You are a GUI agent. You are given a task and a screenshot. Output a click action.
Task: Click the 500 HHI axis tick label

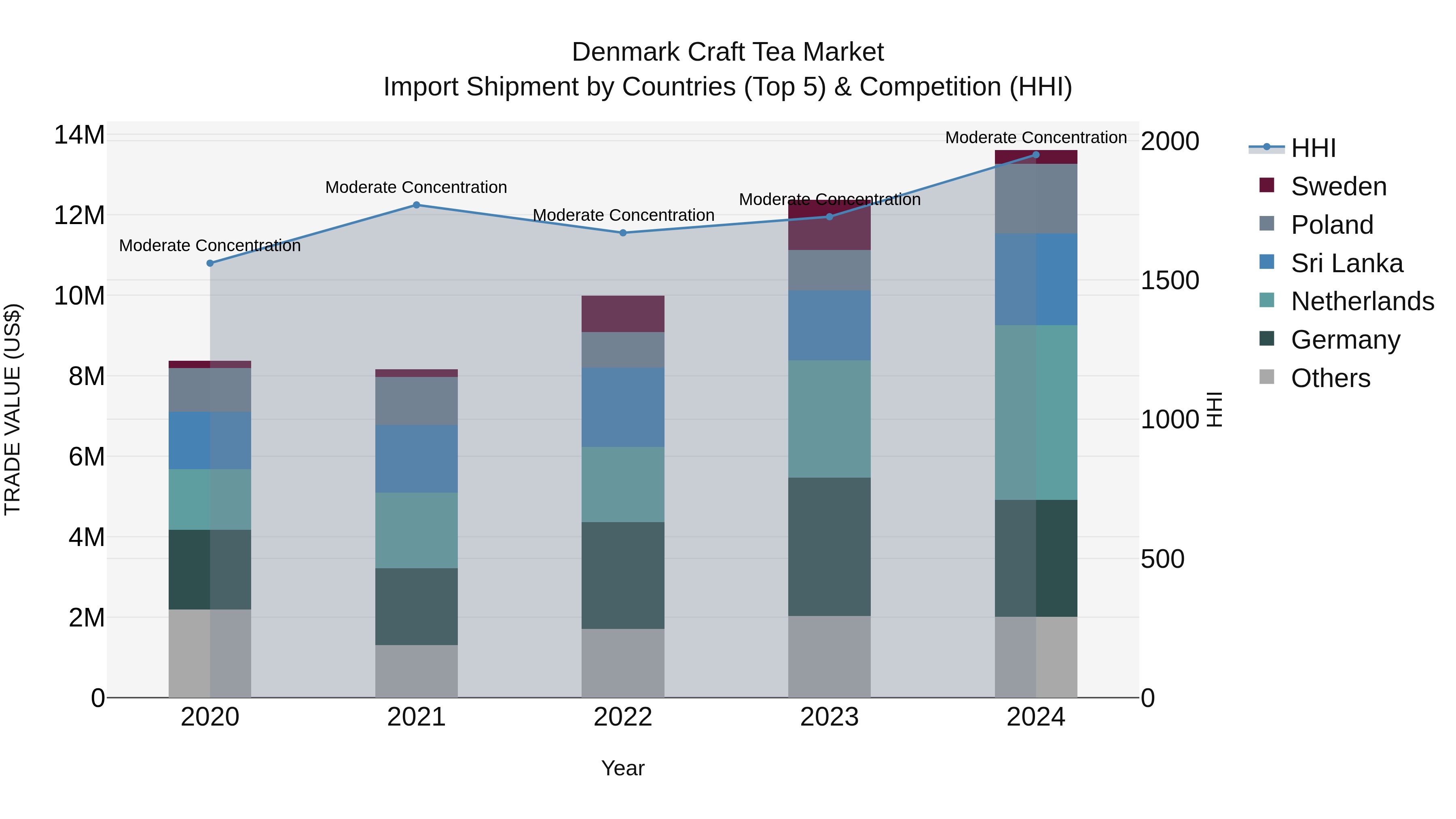tap(1163, 559)
